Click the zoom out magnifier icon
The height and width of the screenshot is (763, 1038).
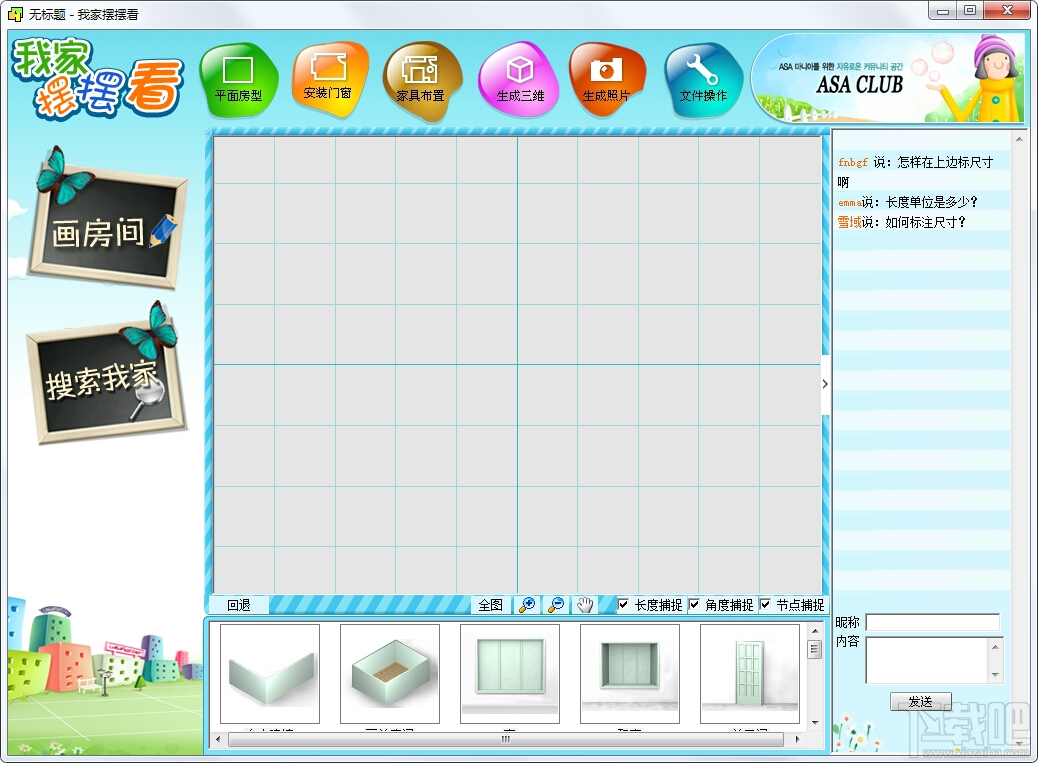point(556,605)
